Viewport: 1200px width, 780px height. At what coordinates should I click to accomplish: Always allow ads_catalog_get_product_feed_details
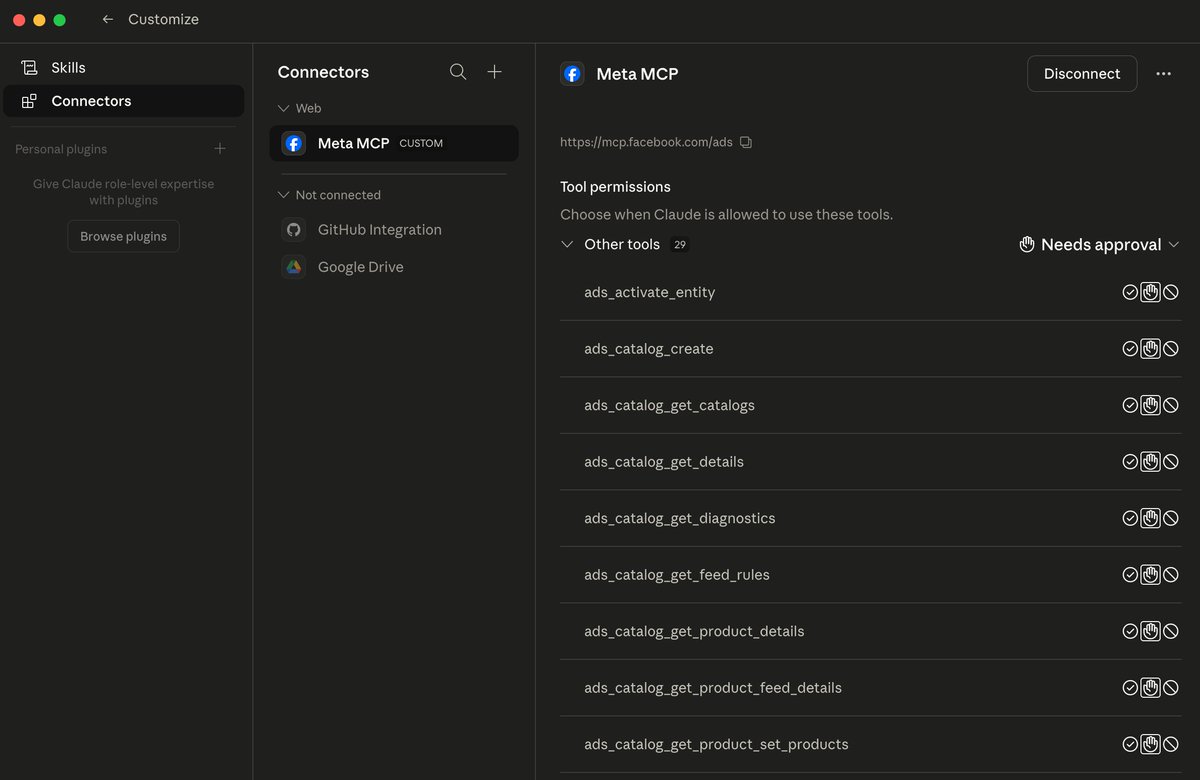coord(1130,688)
